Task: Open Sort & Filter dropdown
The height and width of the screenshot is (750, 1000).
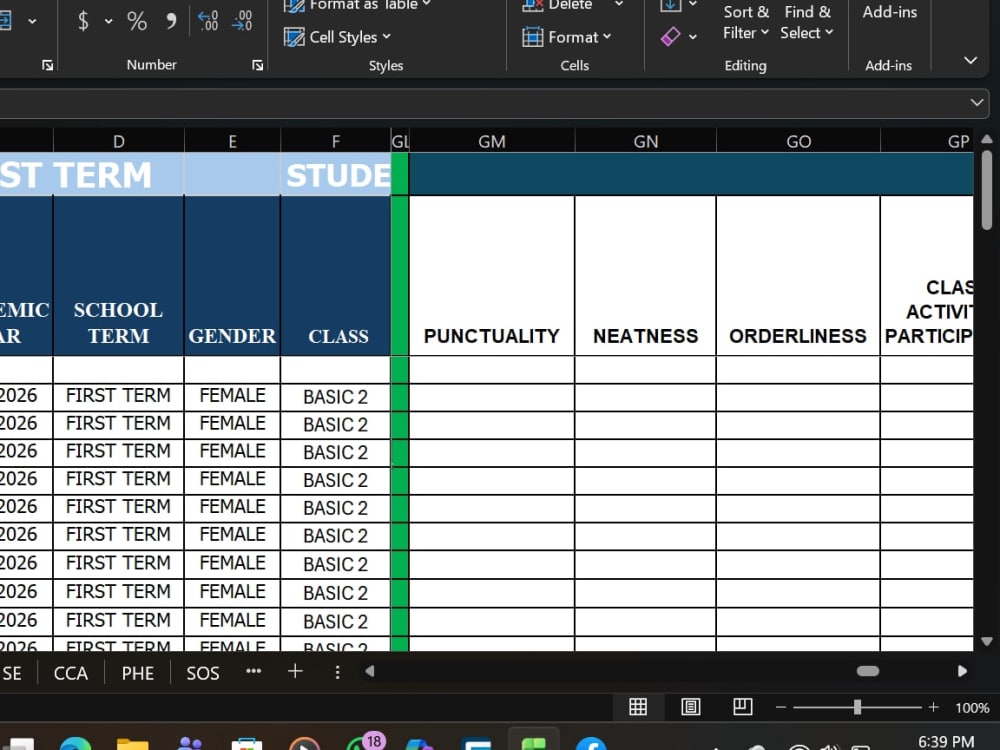Action: click(x=746, y=22)
